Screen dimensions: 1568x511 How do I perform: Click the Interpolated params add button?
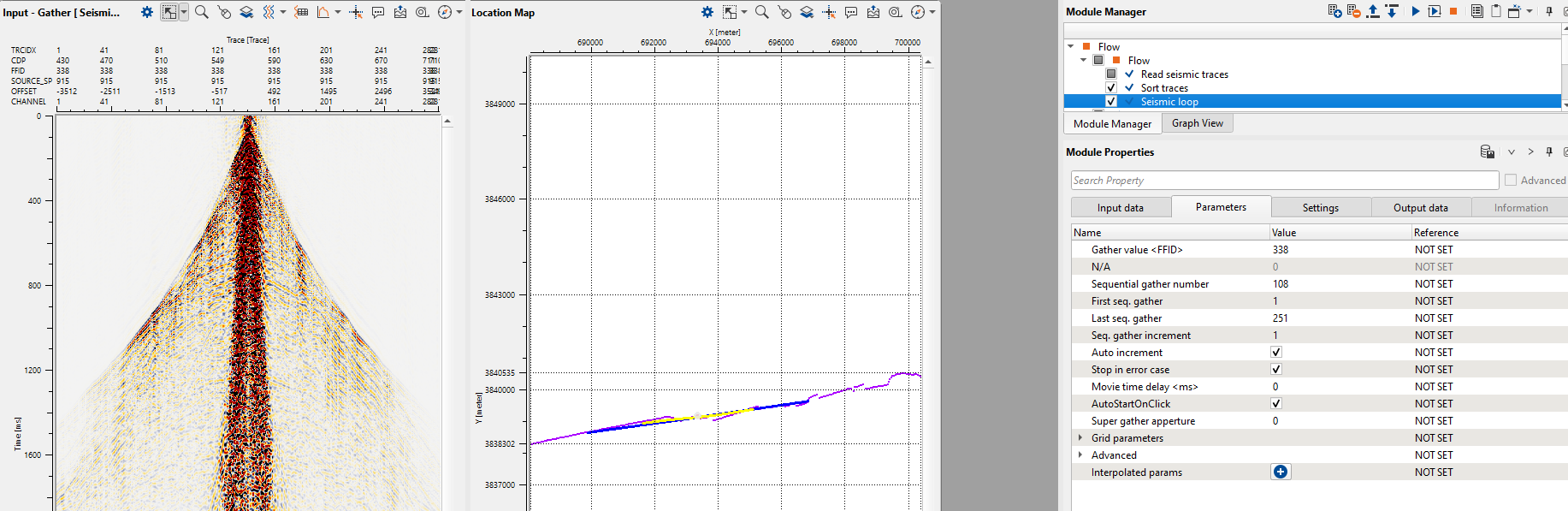(x=1281, y=472)
